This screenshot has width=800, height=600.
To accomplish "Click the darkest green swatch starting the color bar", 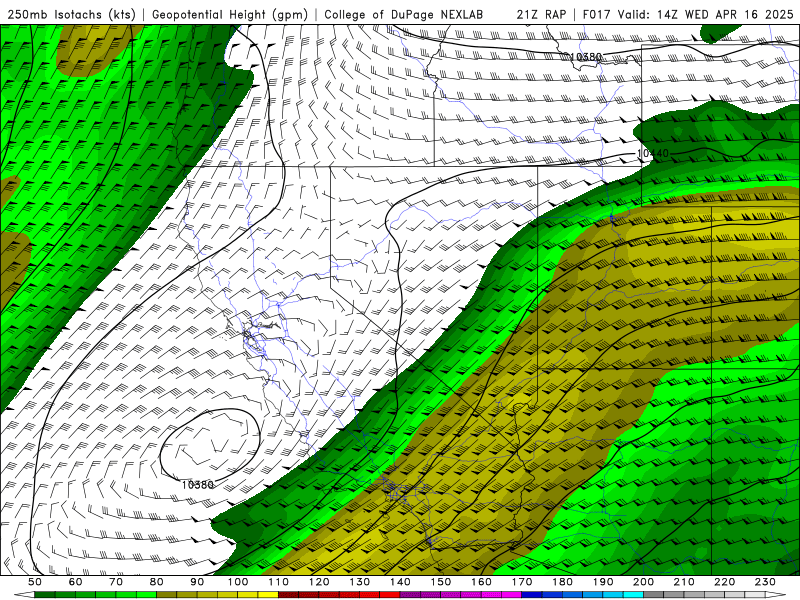I will 45,594.
